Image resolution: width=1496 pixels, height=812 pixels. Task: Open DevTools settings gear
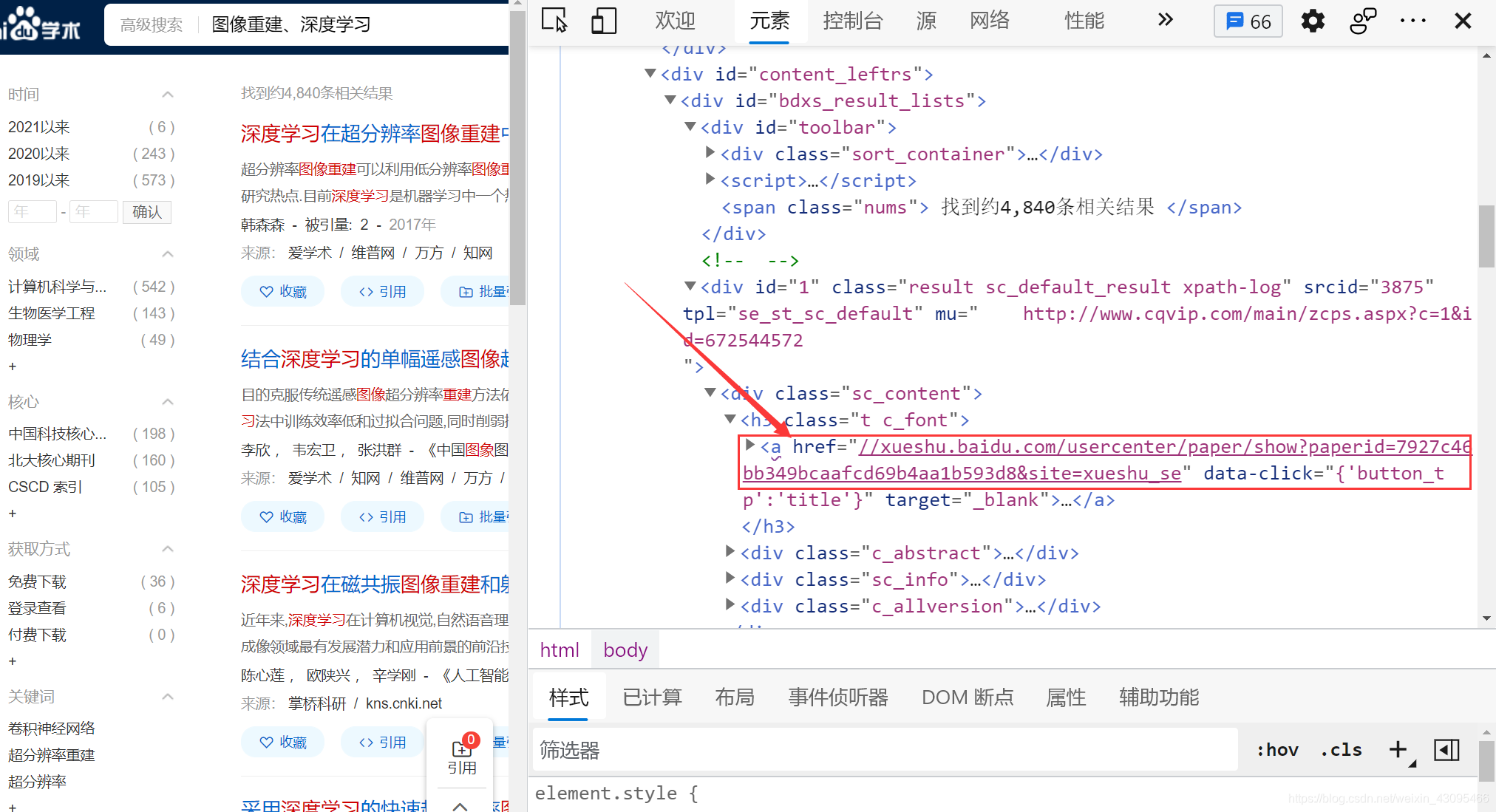pyautogui.click(x=1313, y=21)
